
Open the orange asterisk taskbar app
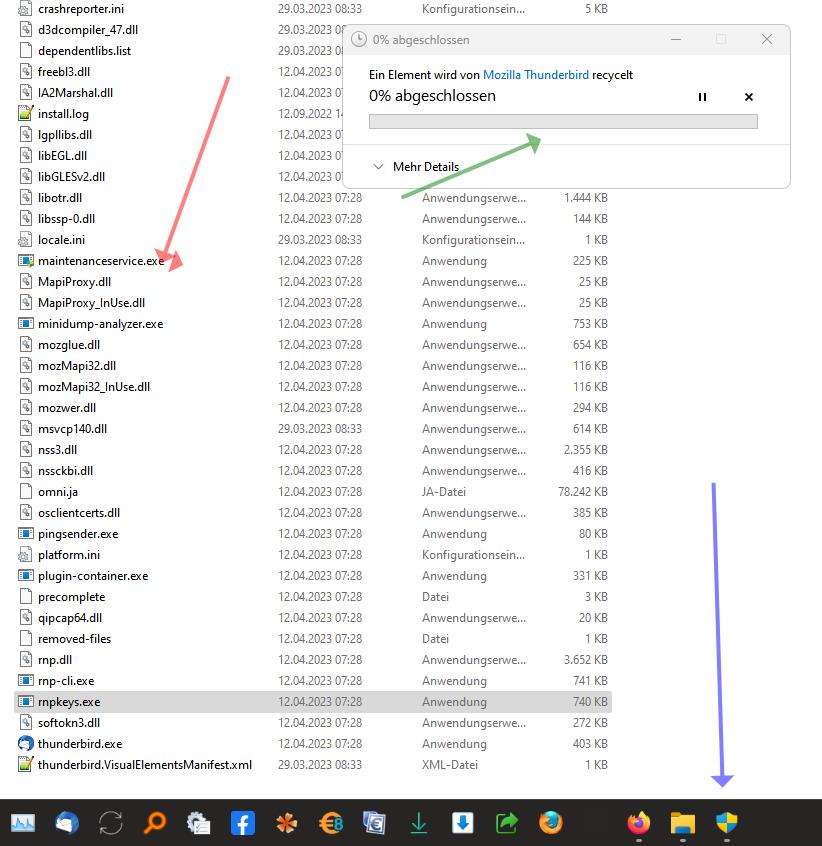(x=286, y=823)
